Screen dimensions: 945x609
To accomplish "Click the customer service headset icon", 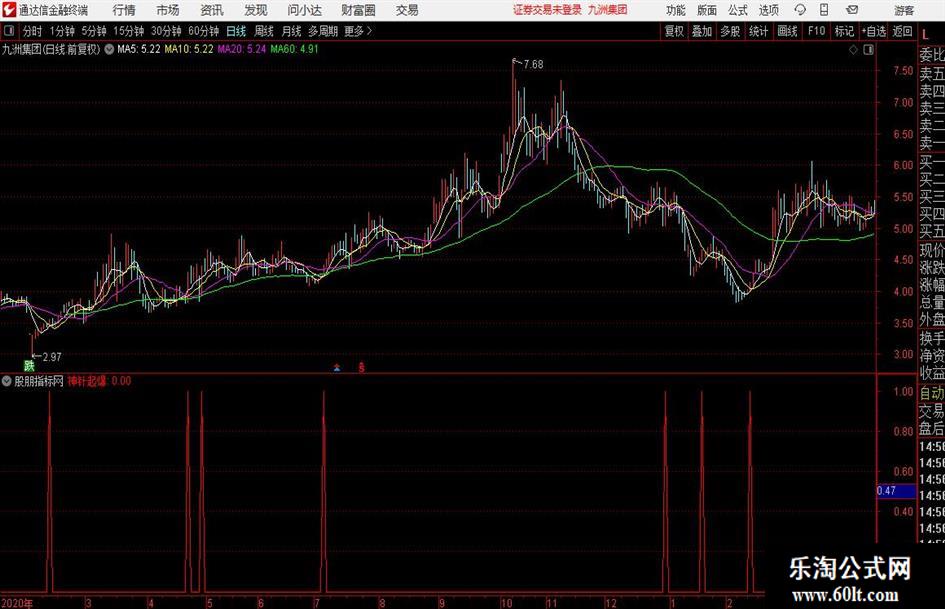I will click(x=800, y=10).
